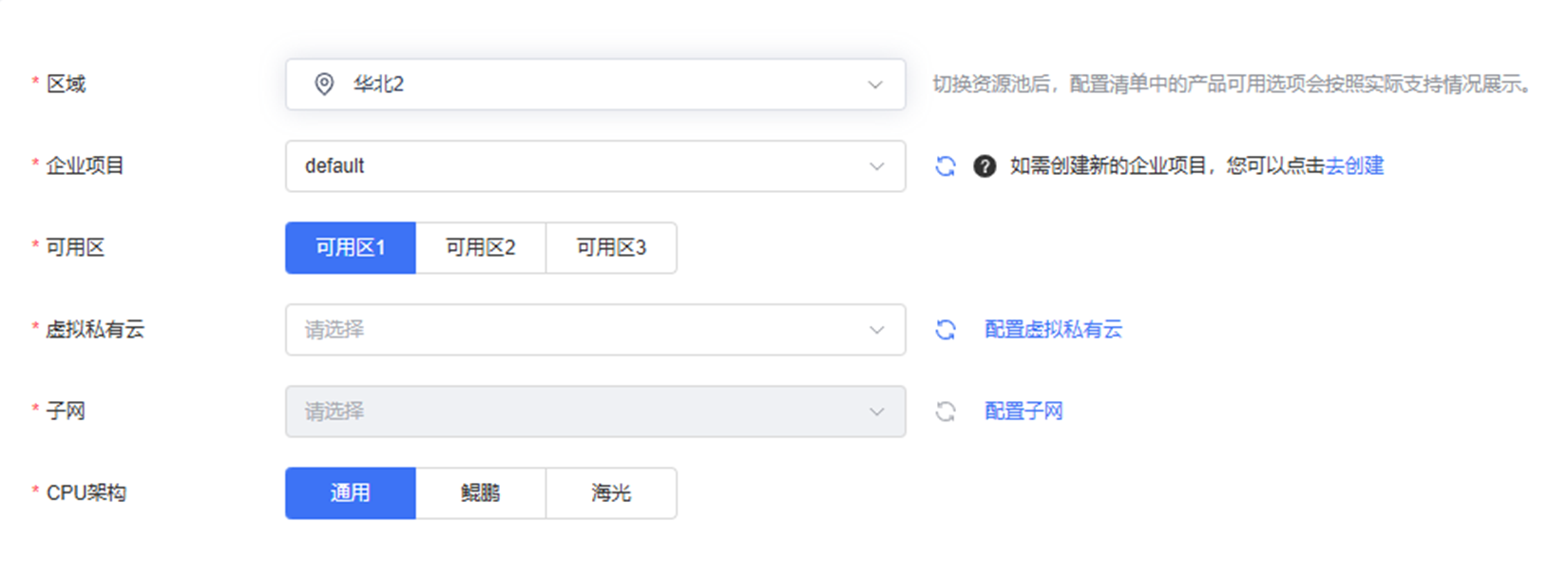Image resolution: width=1568 pixels, height=561 pixels.
Task: Pick 海光 CPU architecture
Action: pos(611,493)
